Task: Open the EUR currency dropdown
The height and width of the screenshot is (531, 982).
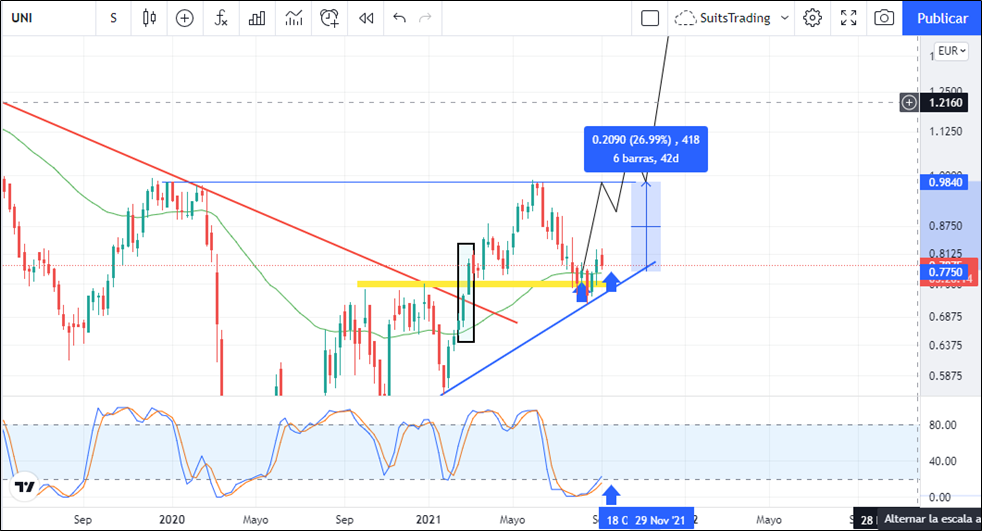Action: (949, 51)
